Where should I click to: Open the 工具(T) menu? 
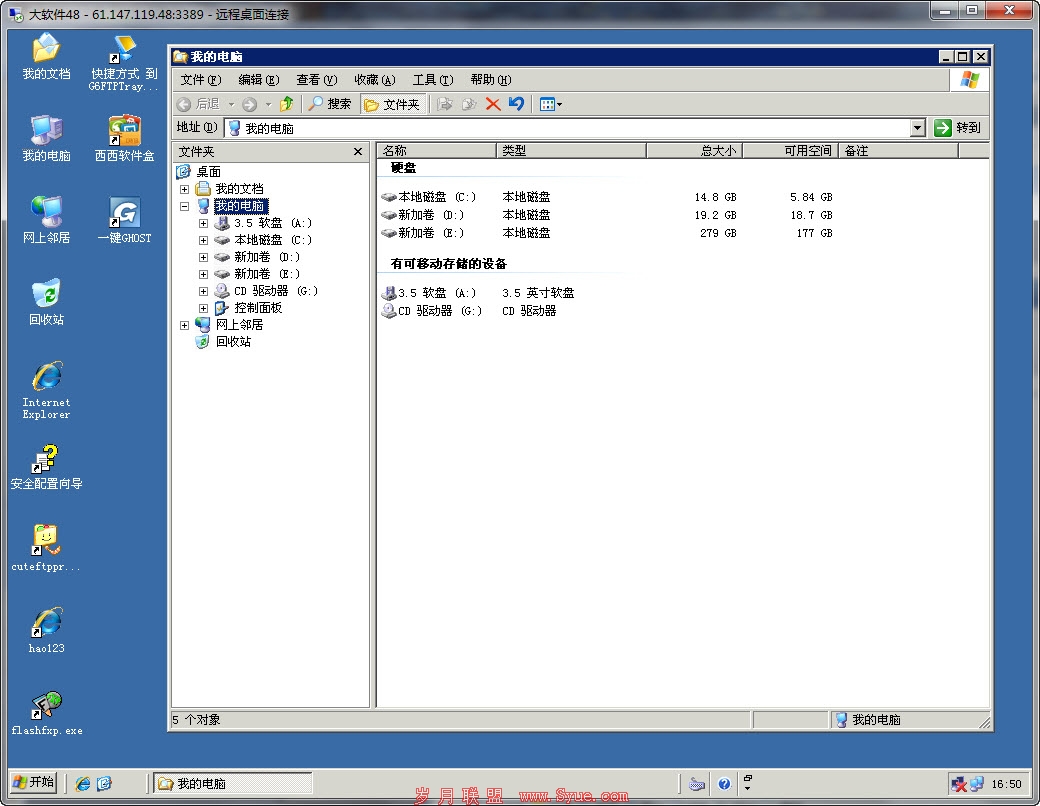tap(432, 80)
